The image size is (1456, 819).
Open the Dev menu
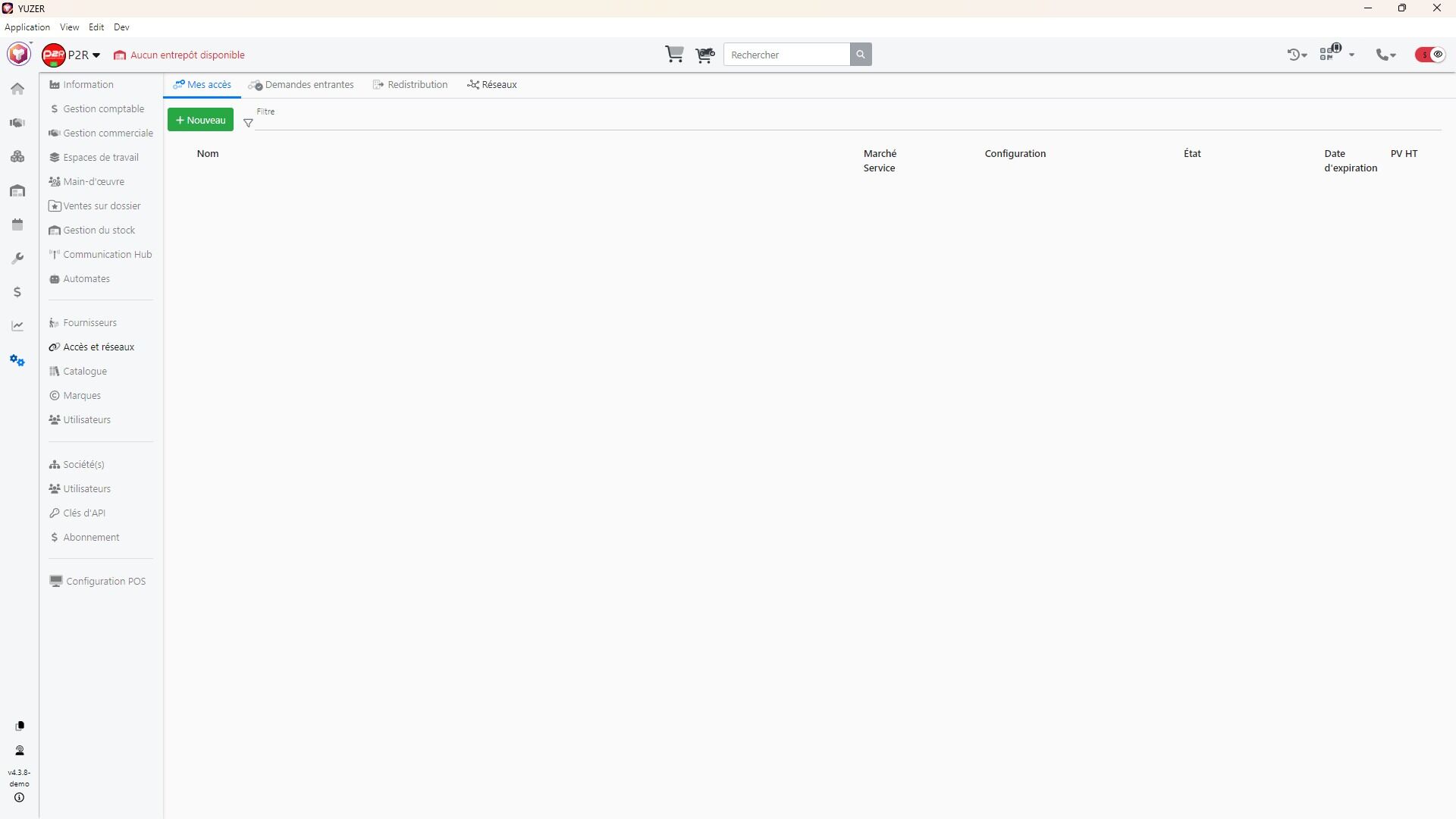click(x=121, y=27)
